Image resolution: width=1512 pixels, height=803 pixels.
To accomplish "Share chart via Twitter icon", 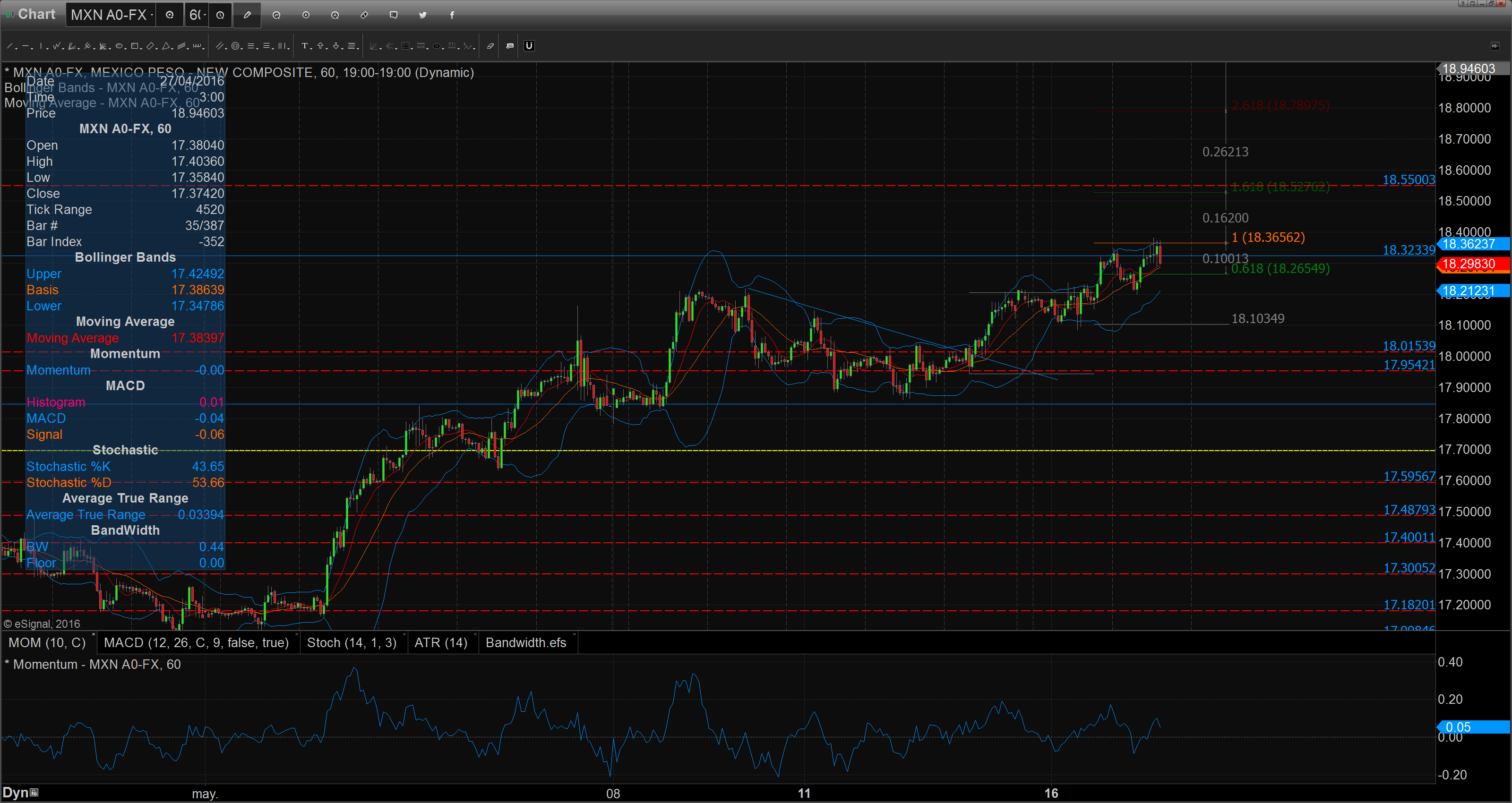I will 422,15.
